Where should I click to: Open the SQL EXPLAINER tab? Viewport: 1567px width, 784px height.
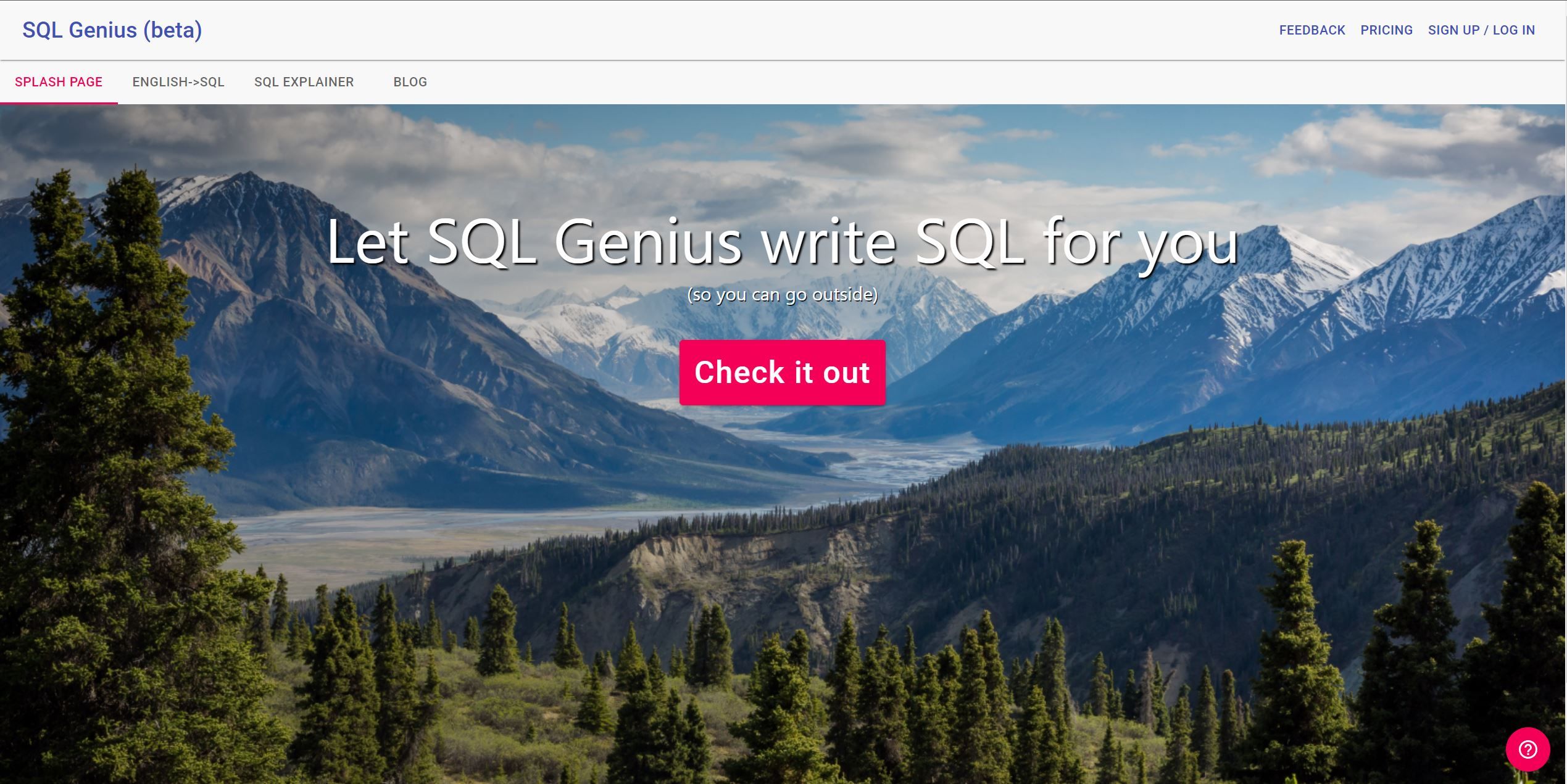[304, 81]
